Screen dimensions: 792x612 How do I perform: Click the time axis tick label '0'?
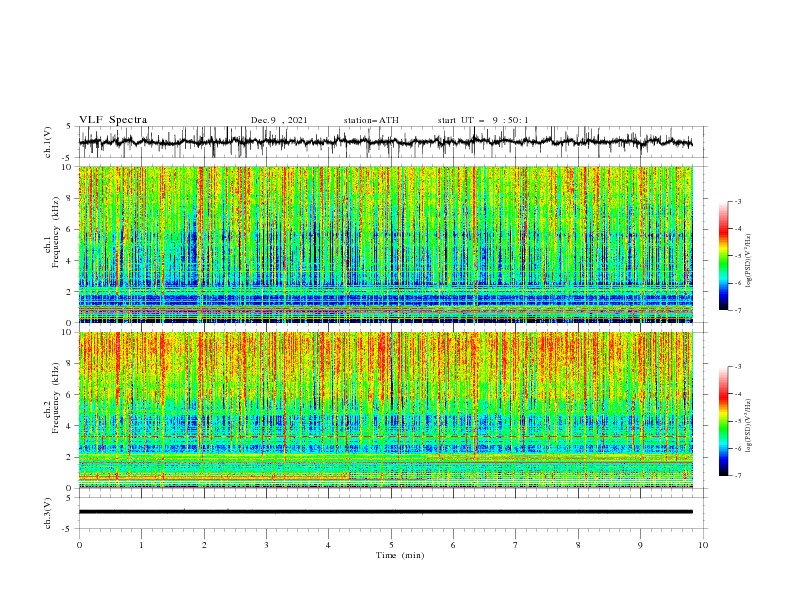(79, 545)
